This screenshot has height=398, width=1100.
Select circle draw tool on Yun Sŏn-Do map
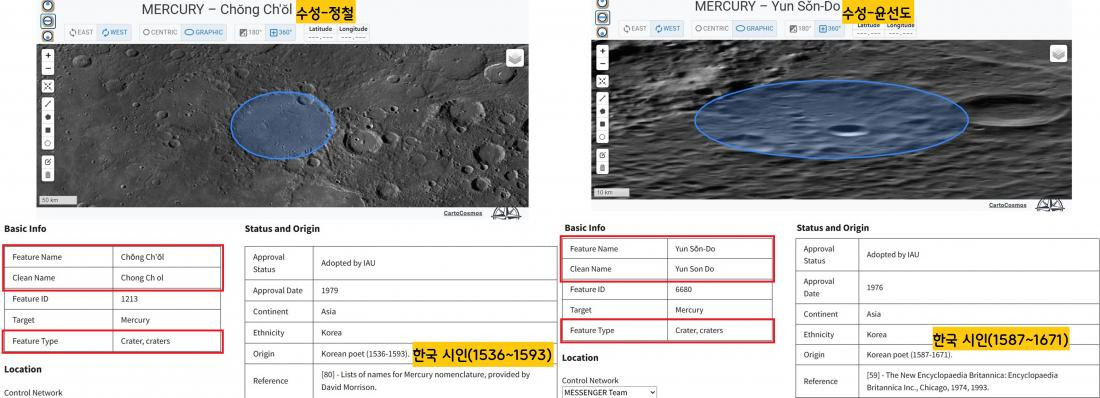pyautogui.click(x=602, y=137)
